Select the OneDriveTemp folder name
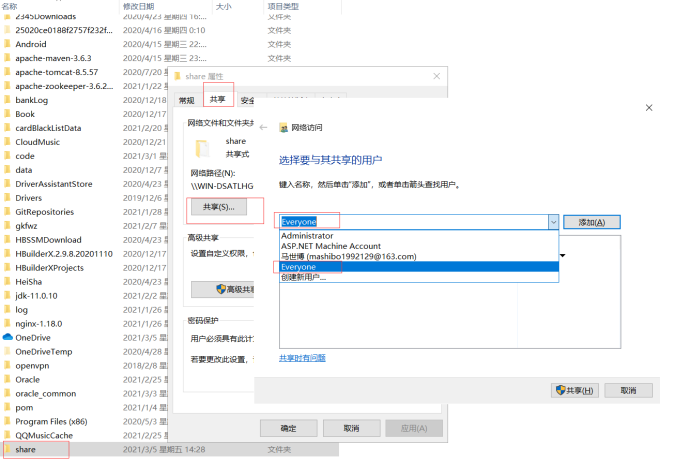 click(44, 352)
